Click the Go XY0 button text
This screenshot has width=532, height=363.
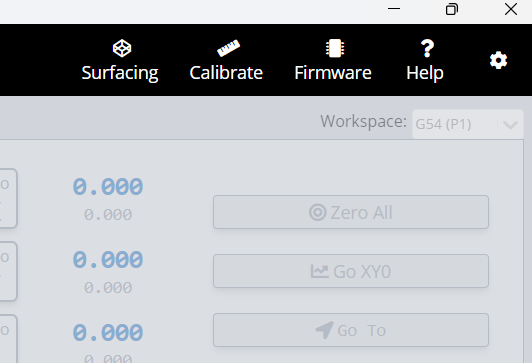click(x=362, y=272)
